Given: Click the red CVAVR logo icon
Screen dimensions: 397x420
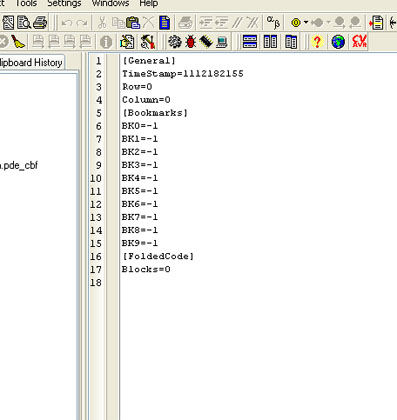Looking at the screenshot, I should 359,41.
